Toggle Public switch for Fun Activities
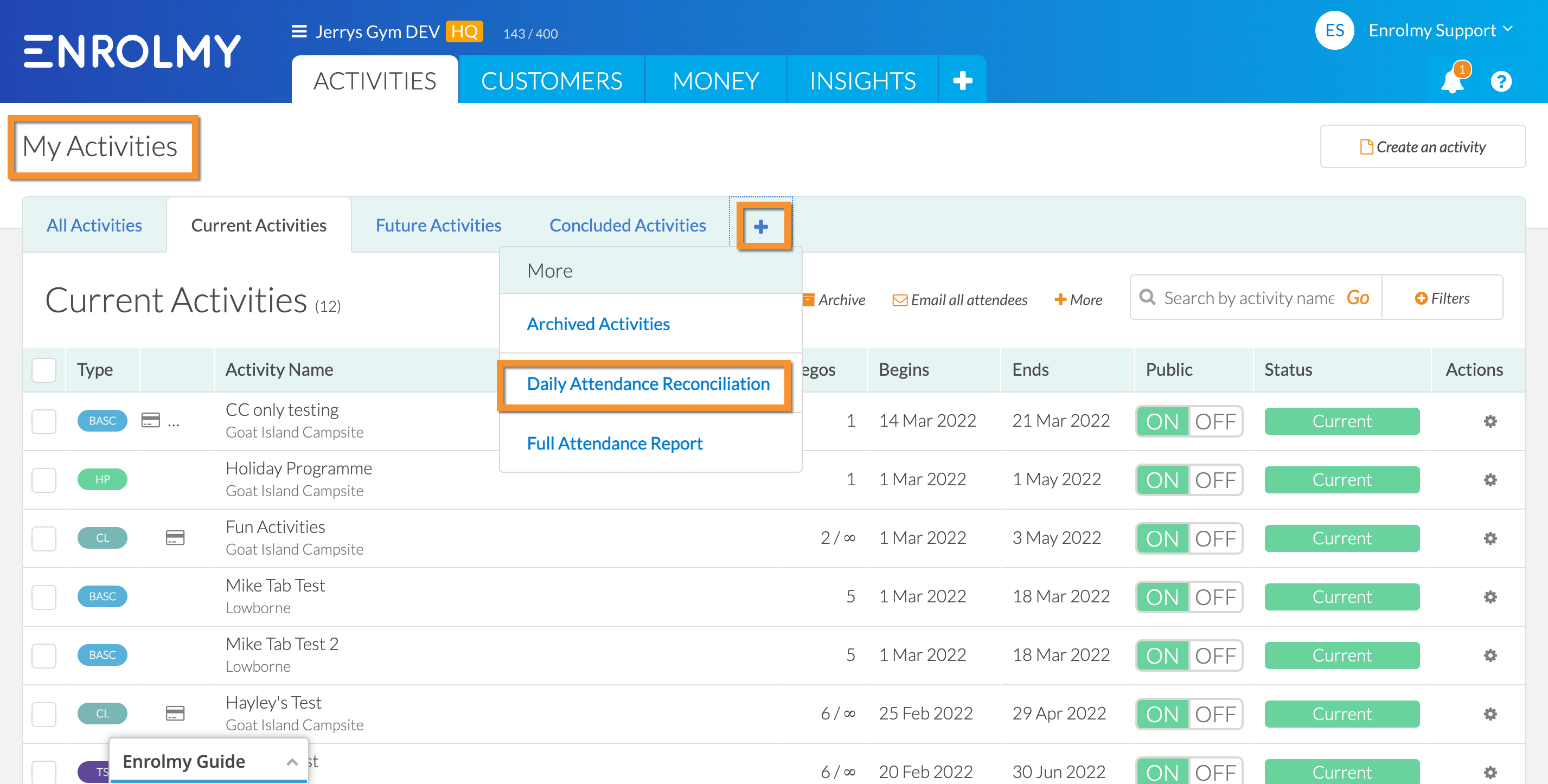1548x784 pixels. click(x=1188, y=538)
